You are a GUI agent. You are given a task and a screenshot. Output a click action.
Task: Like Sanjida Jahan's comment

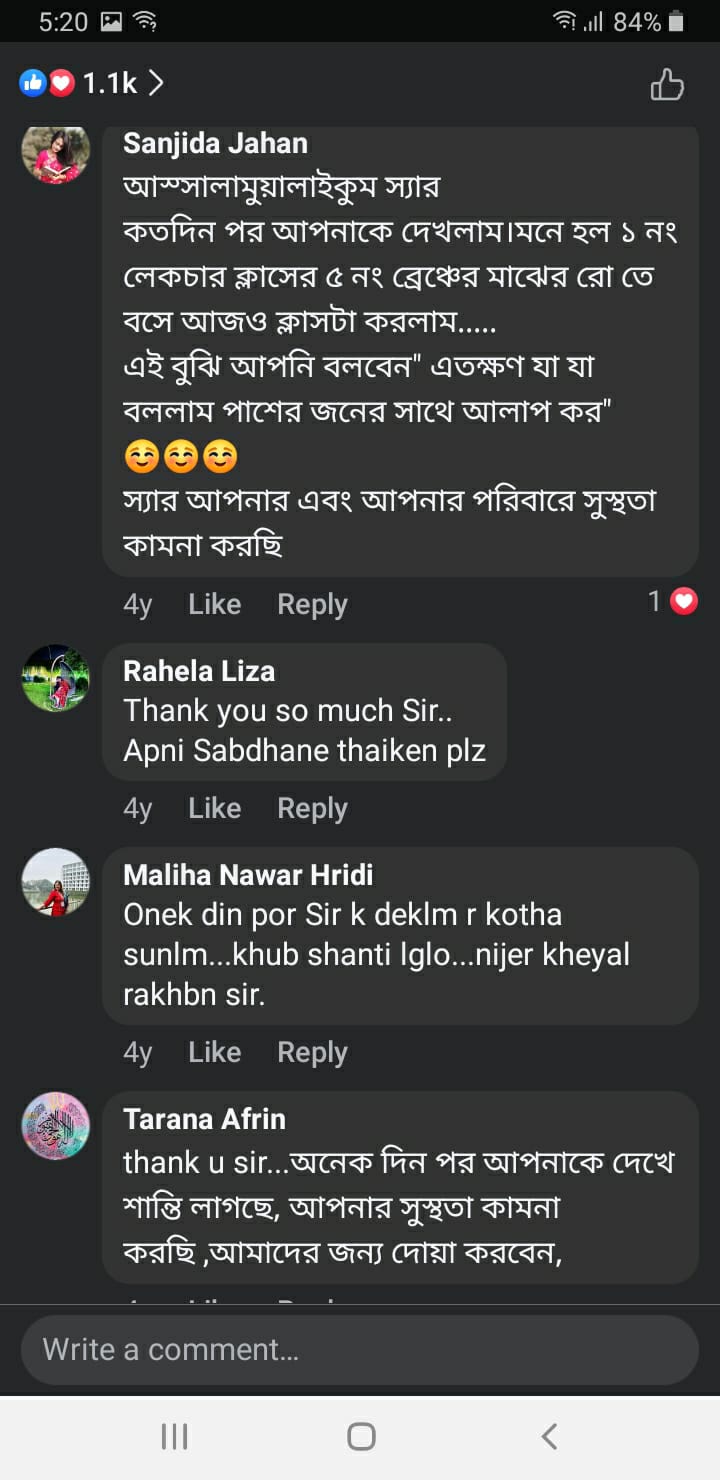click(x=214, y=604)
